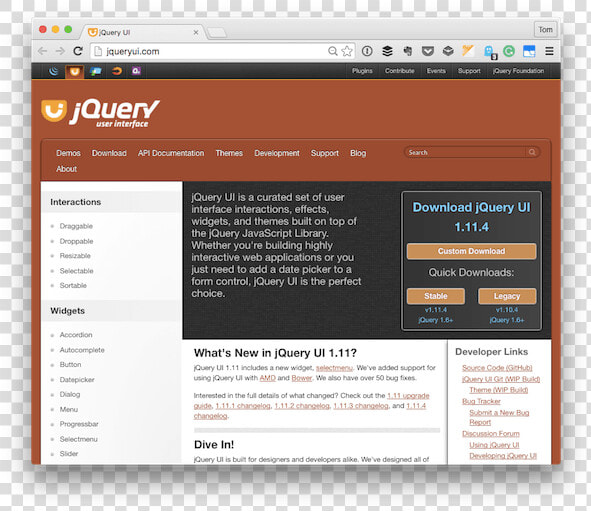Open the Bug Tracker developer link
The image size is (591, 511).
(481, 401)
